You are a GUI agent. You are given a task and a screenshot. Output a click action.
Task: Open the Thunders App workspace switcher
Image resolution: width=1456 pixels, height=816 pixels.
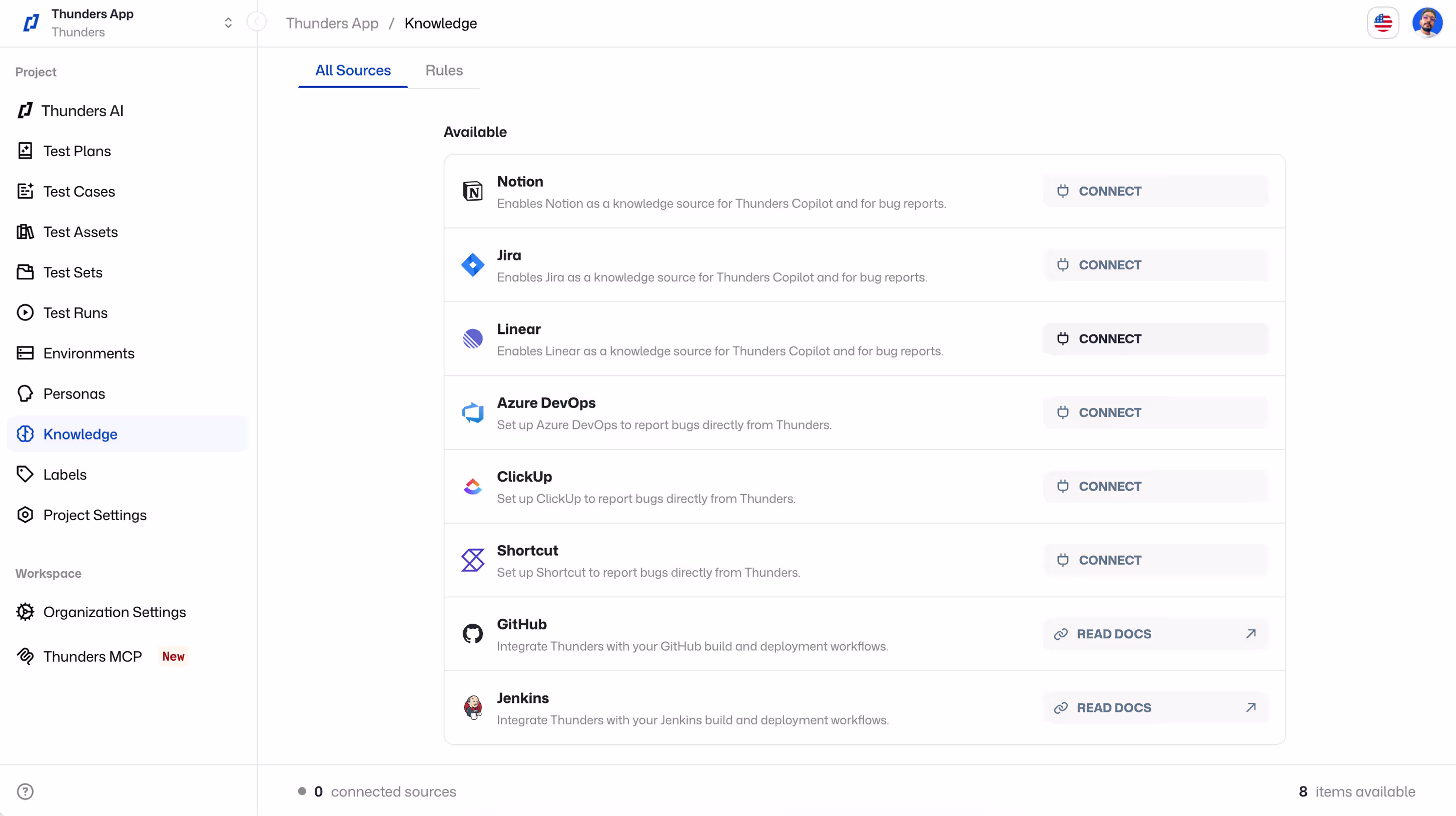pos(228,23)
